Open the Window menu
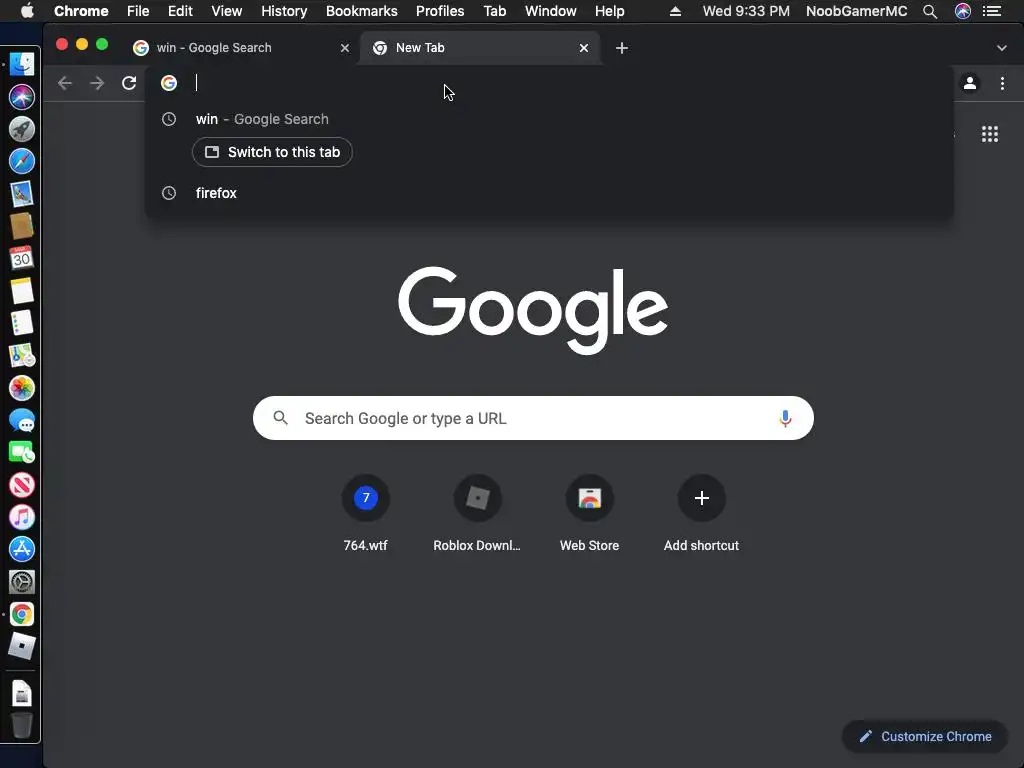The image size is (1024, 768). [x=551, y=11]
